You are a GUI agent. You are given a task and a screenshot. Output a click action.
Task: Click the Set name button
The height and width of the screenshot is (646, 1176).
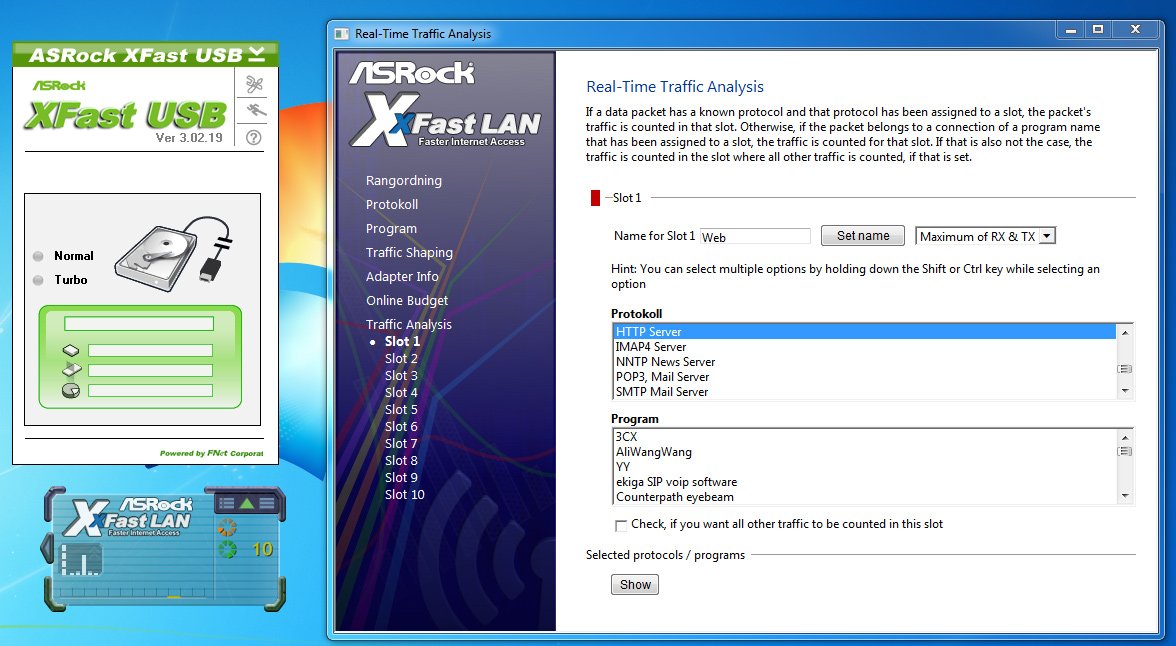(x=862, y=235)
